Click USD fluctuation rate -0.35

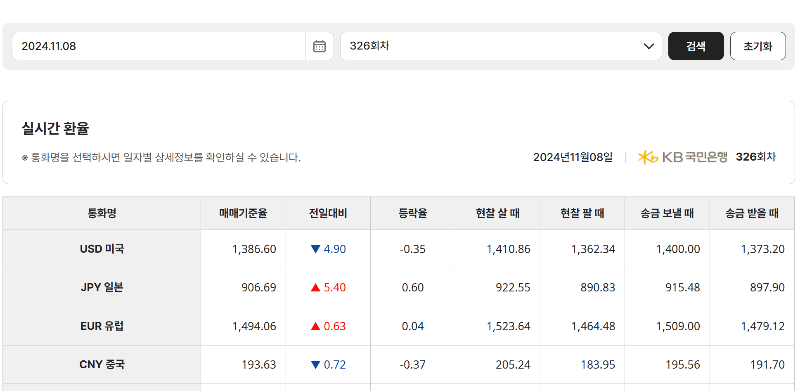(x=413, y=249)
